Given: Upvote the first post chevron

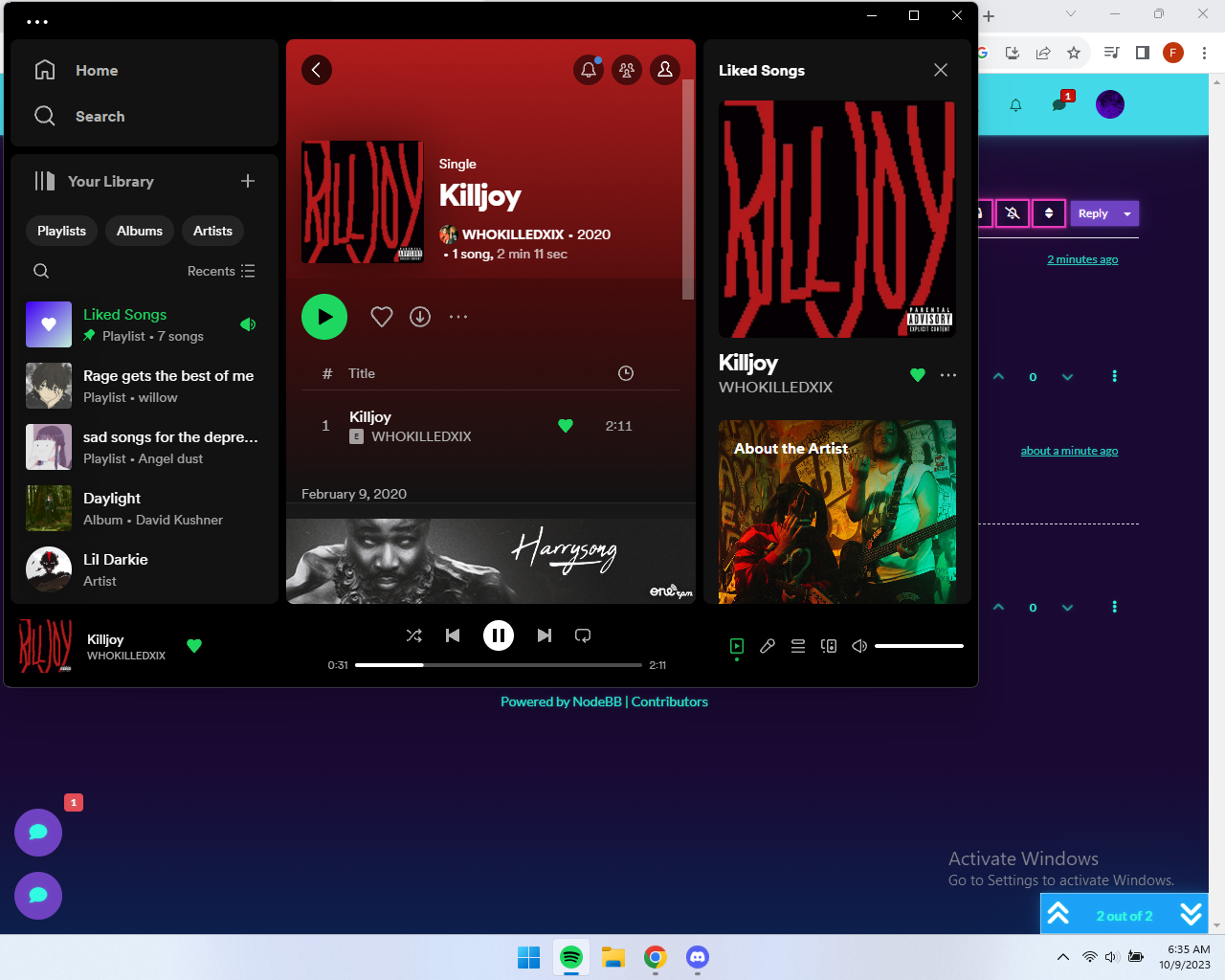Looking at the screenshot, I should [x=998, y=376].
